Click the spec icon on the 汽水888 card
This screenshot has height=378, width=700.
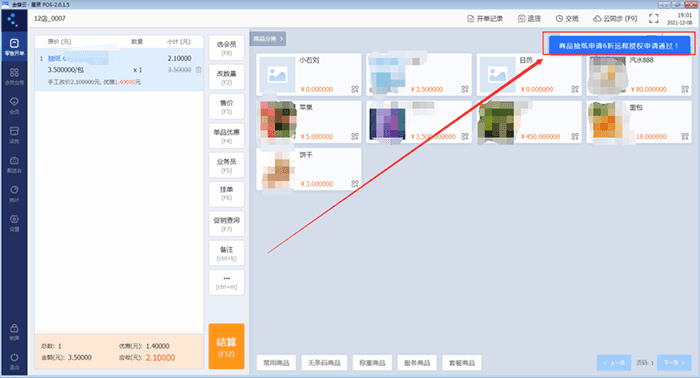(x=685, y=89)
